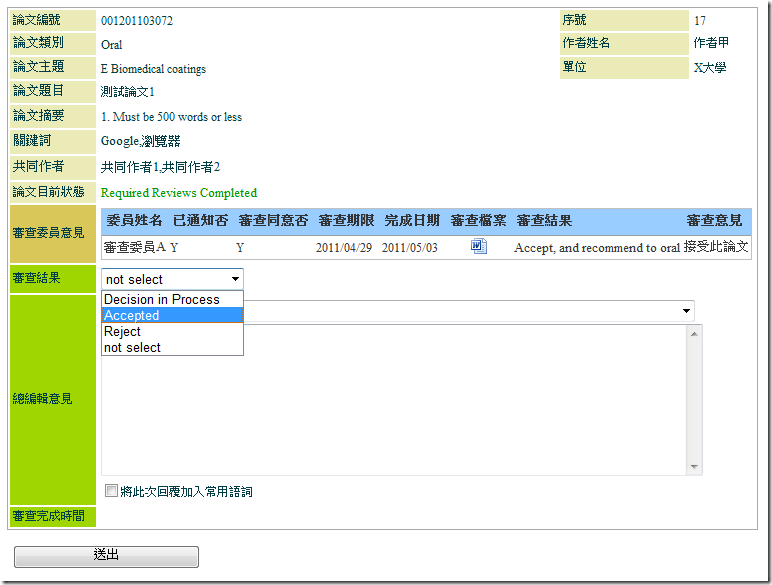Click the paper topic 'E Biomedical coatings'

pos(153,69)
